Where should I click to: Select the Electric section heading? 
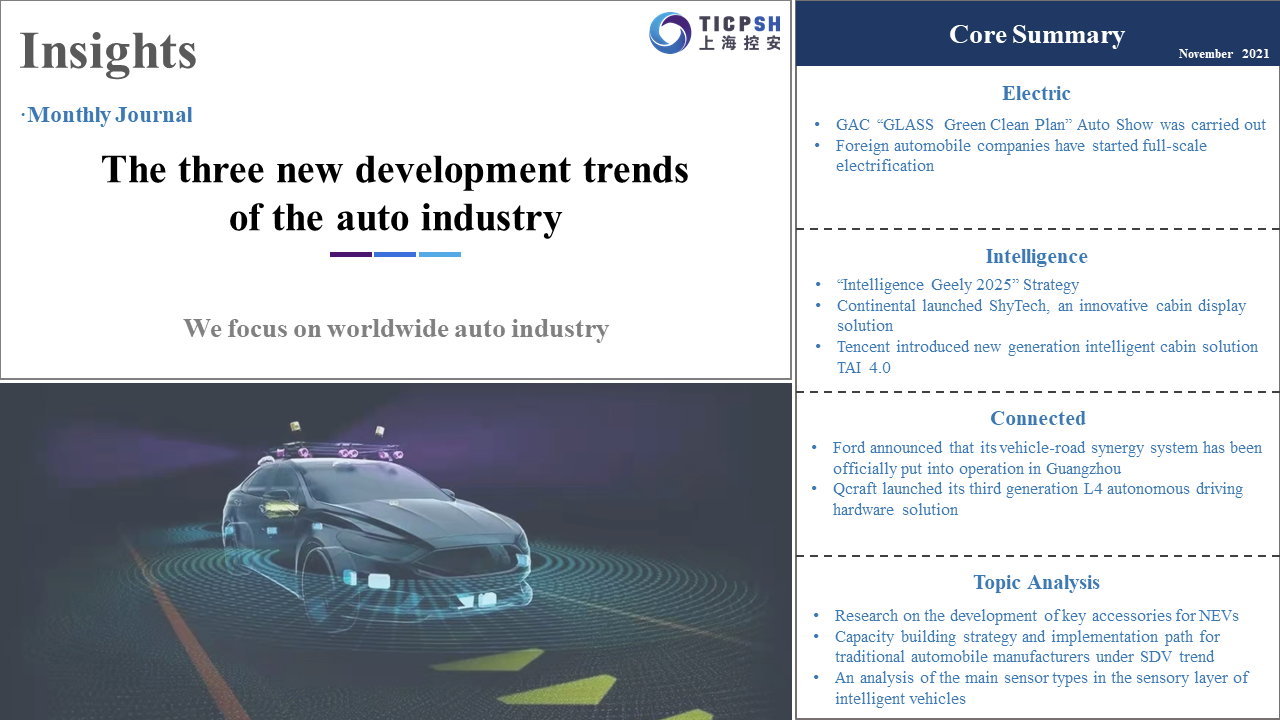(1036, 93)
